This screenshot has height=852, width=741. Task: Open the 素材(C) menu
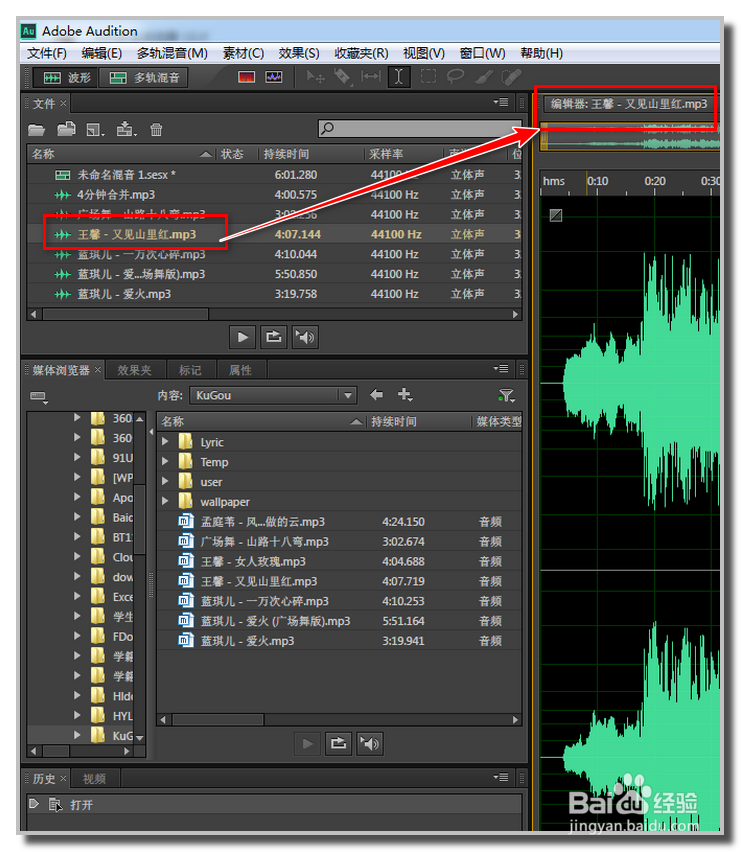point(243,53)
